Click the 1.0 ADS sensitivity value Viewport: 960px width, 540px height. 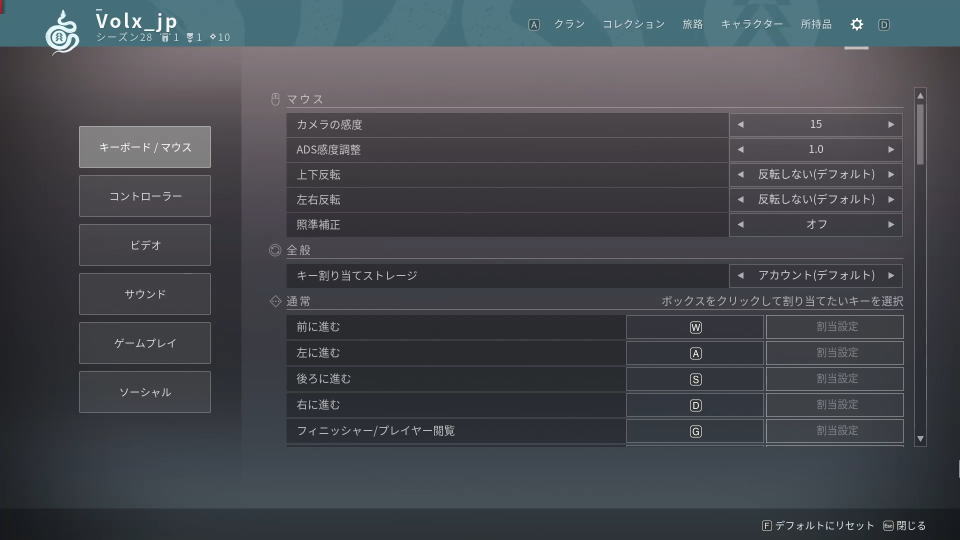816,149
